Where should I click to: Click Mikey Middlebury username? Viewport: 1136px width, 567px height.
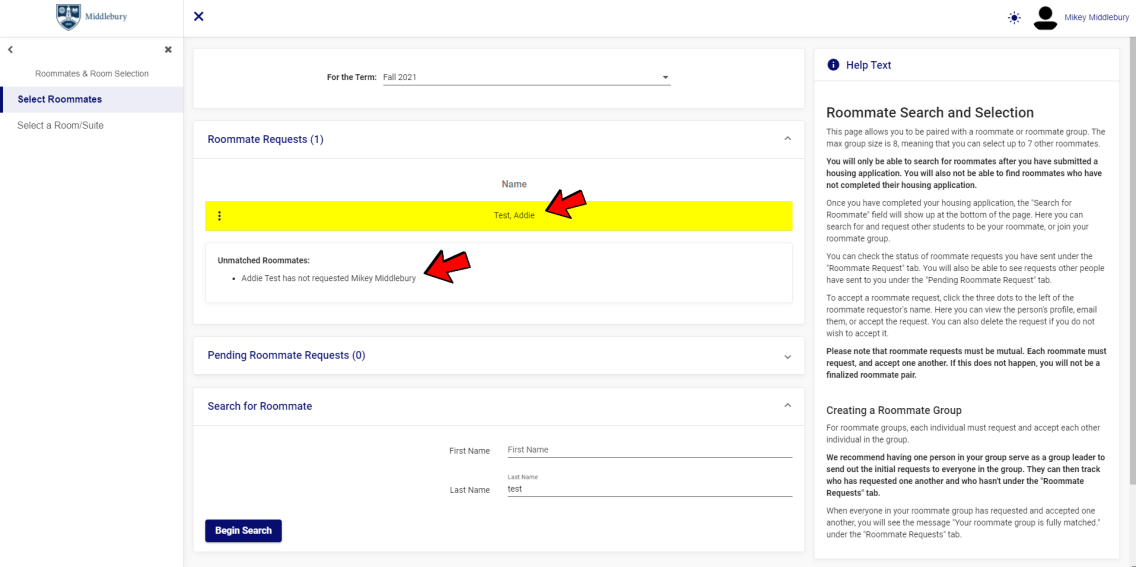[1096, 18]
